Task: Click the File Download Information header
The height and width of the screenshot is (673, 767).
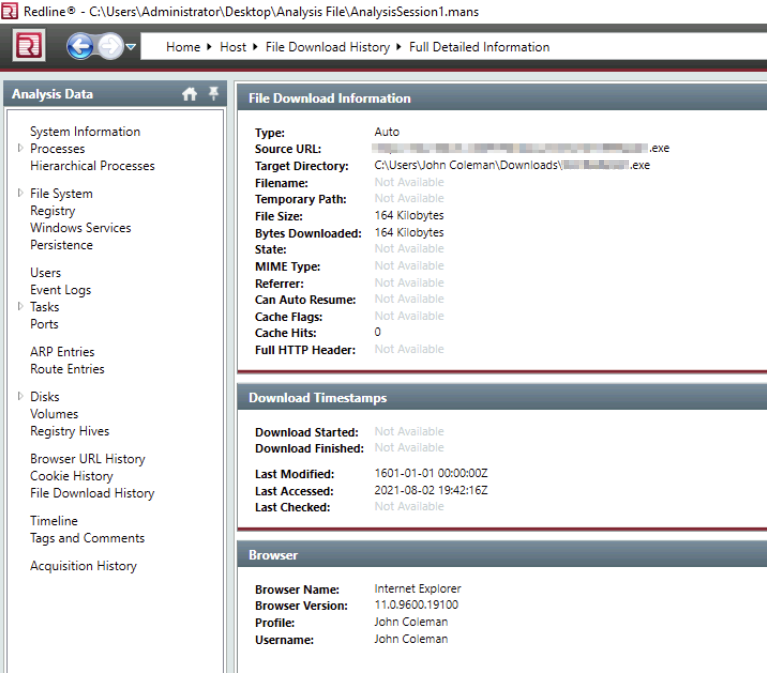Action: pos(502,98)
